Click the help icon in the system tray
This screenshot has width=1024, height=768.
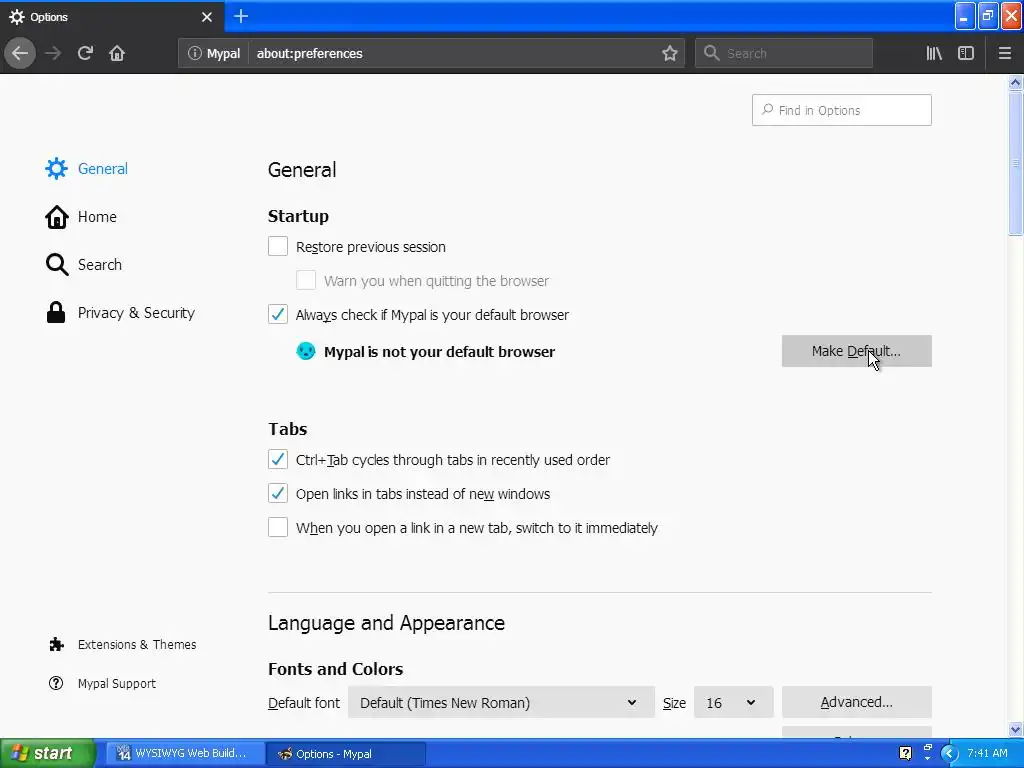[905, 753]
